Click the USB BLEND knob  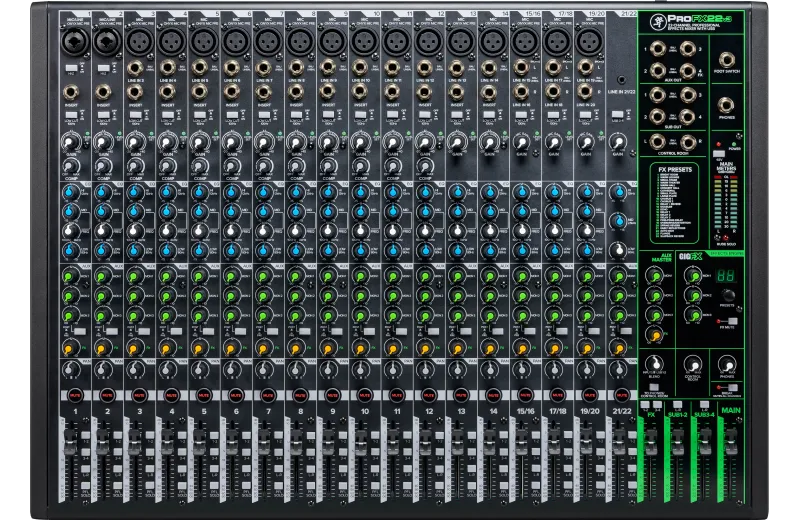(x=655, y=364)
